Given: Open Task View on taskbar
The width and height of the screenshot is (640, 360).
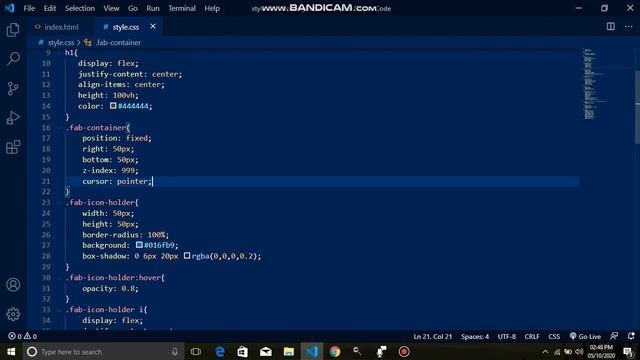Looking at the screenshot, I should pos(196,351).
